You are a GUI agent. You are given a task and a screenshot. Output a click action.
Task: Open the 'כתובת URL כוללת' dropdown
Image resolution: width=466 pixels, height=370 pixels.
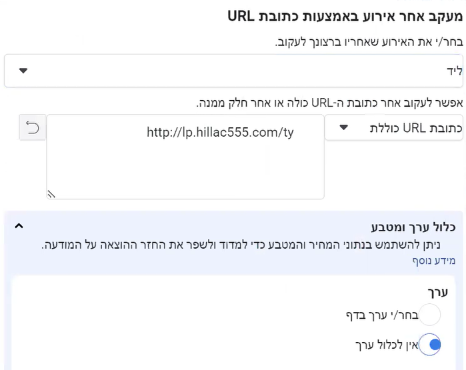[394, 128]
